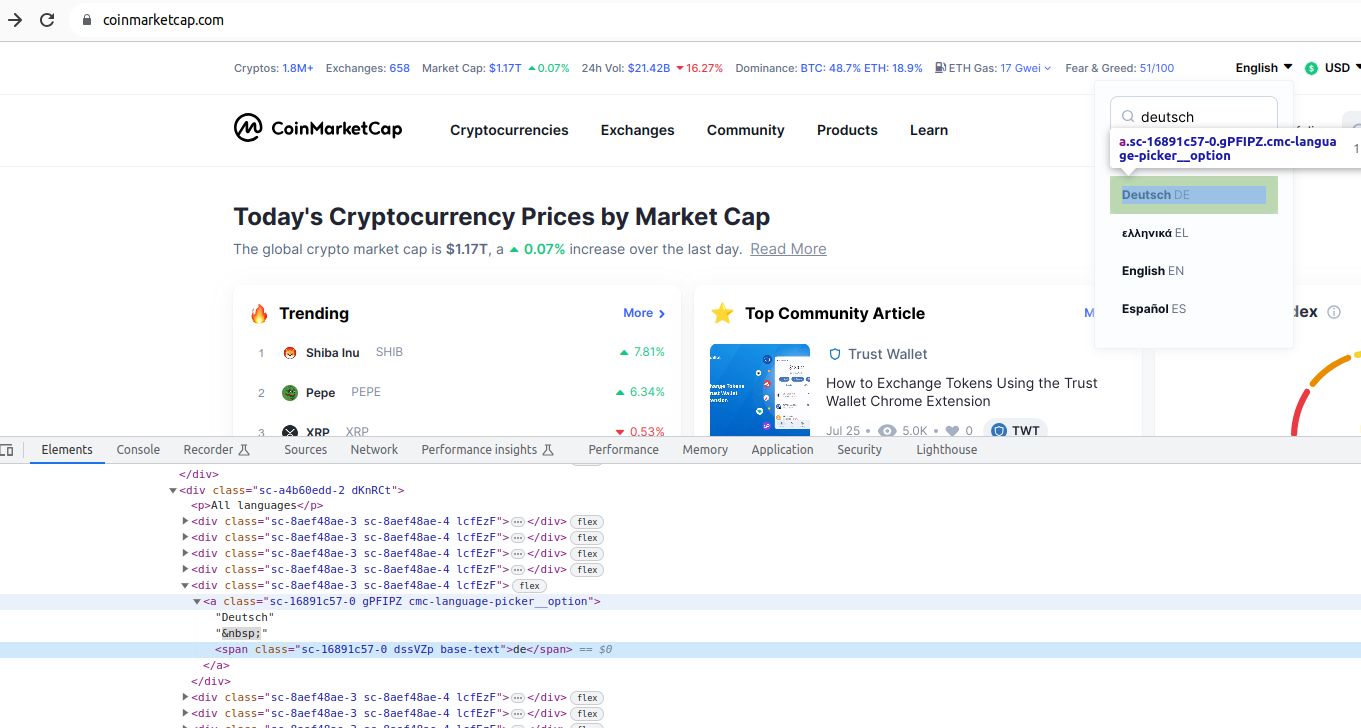The image size is (1361, 728).
Task: Open the Cryptocurrencies menu
Action: (x=509, y=130)
